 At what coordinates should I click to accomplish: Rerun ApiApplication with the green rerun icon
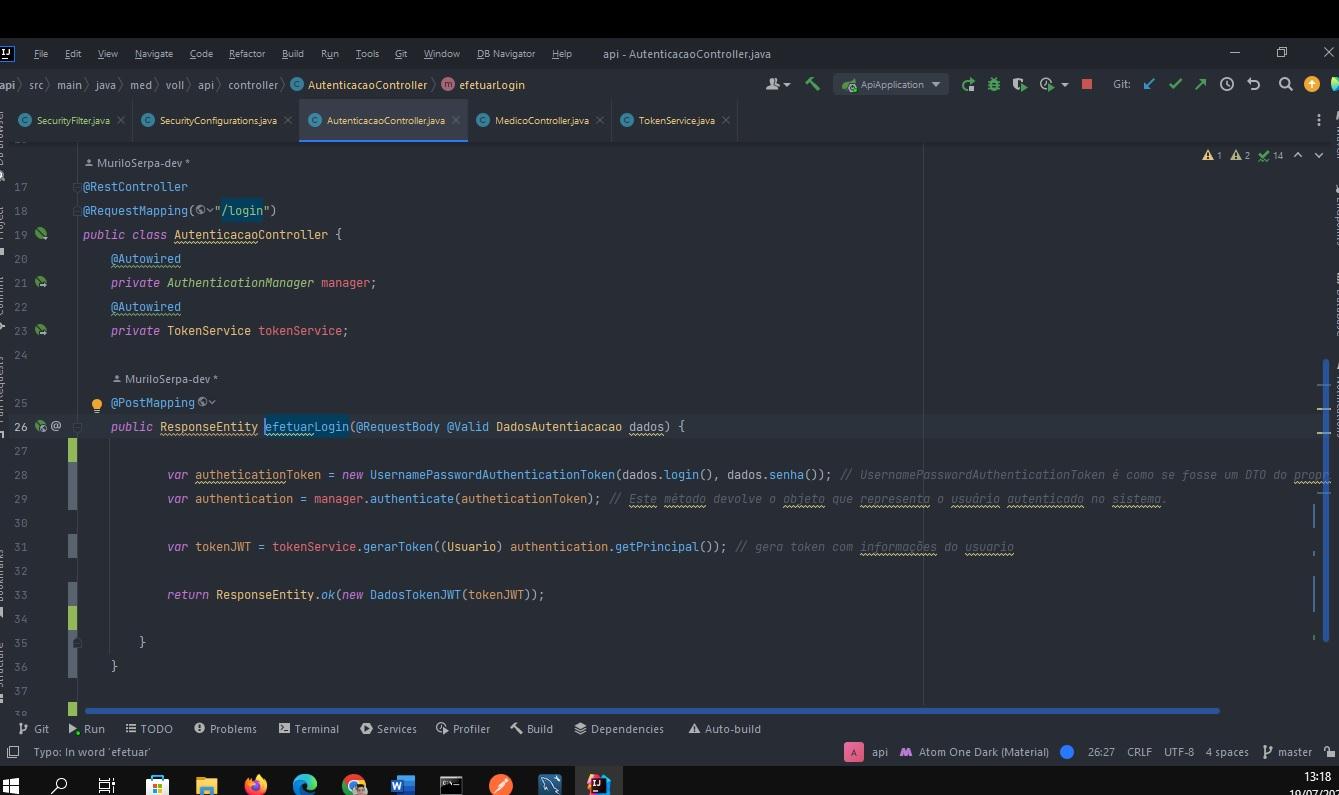coord(968,85)
